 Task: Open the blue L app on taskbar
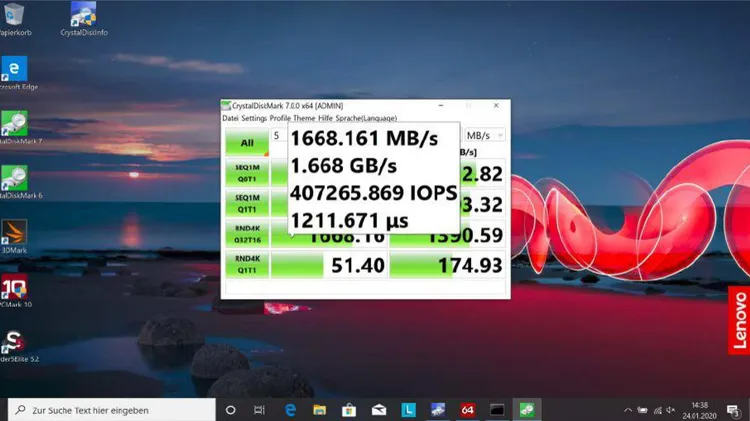(408, 410)
